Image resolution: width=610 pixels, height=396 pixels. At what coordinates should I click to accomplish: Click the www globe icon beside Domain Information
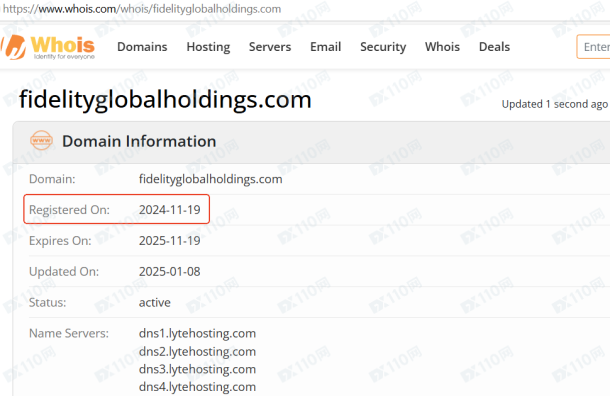point(41,140)
